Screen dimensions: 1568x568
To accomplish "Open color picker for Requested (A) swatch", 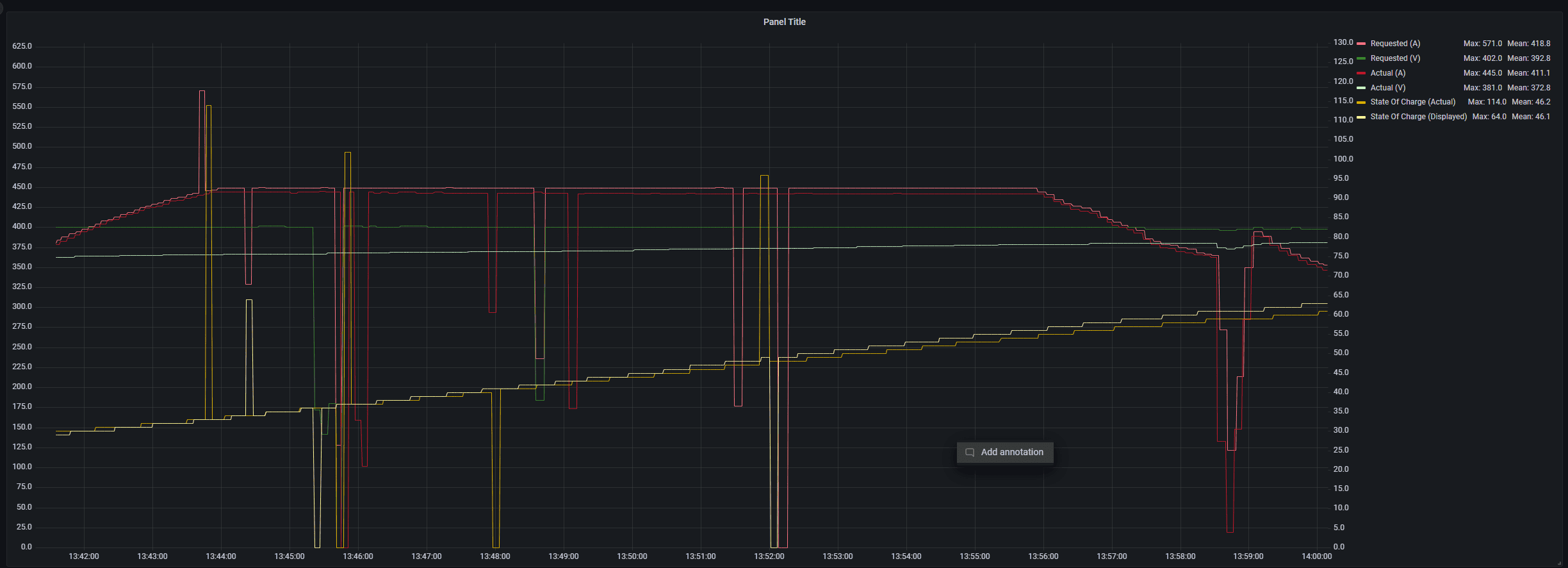I will tap(1361, 44).
